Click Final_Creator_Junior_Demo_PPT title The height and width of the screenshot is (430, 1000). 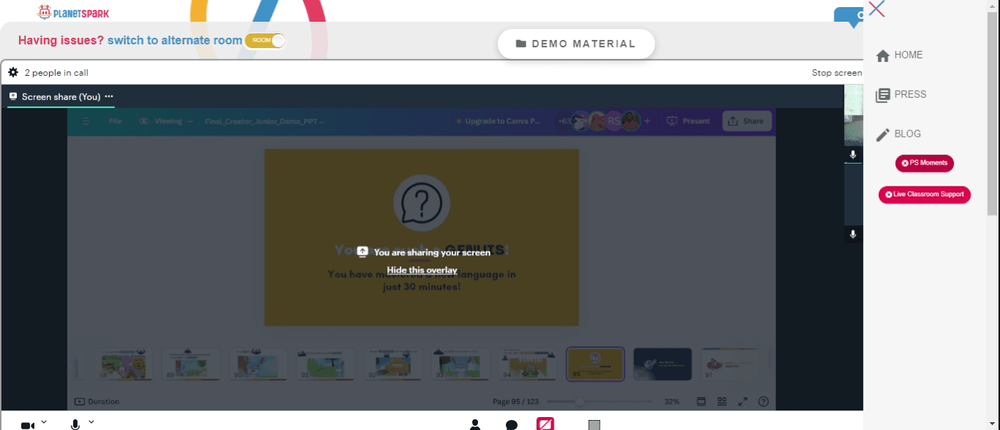point(264,121)
